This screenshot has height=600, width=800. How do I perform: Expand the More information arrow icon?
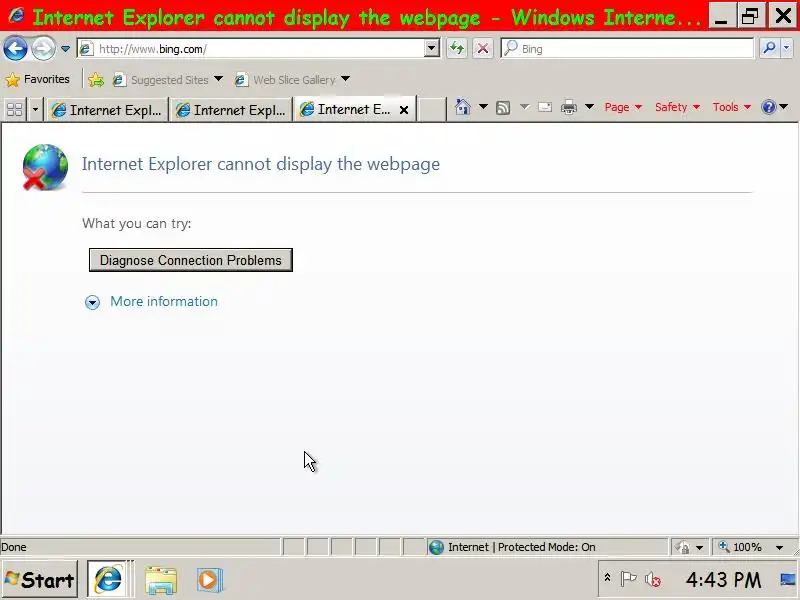pyautogui.click(x=92, y=303)
